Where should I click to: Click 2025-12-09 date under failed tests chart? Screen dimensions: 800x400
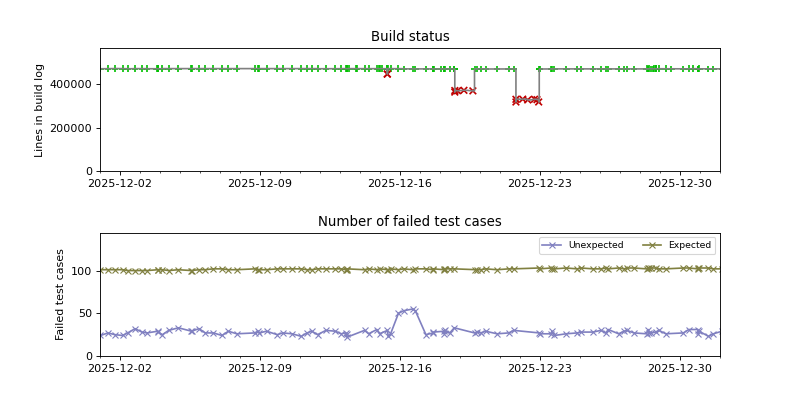pyautogui.click(x=260, y=368)
